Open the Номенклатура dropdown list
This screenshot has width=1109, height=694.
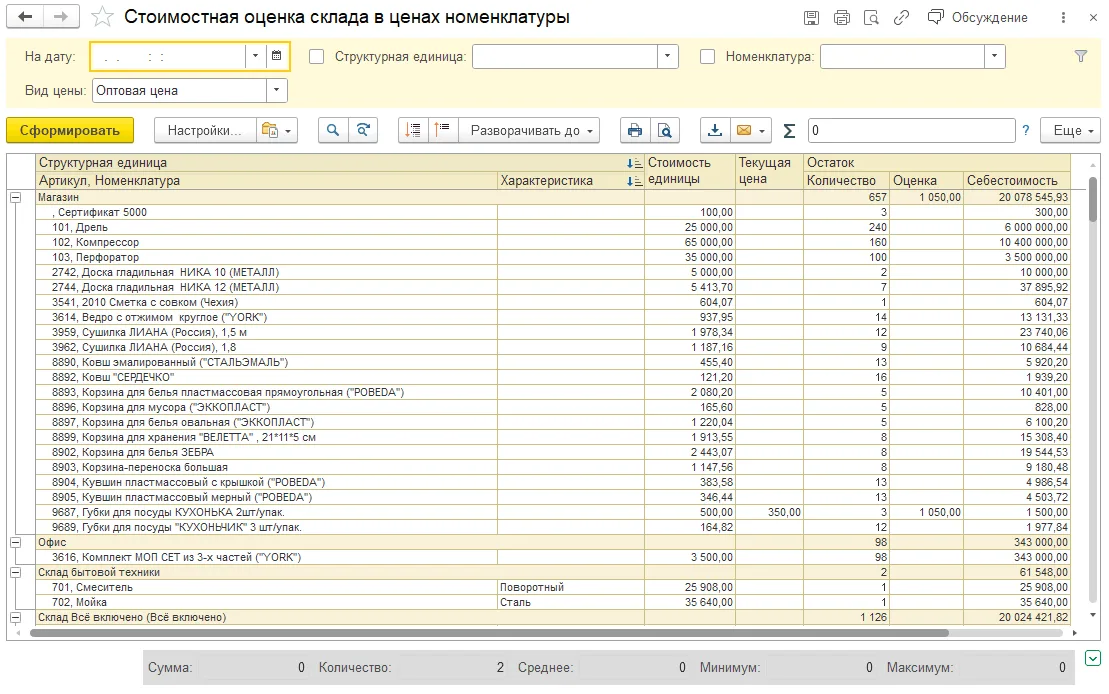coord(994,57)
